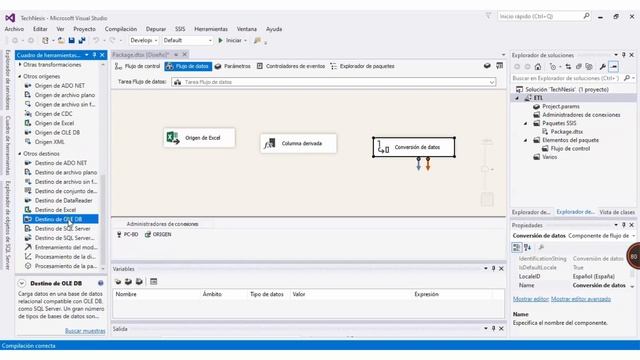Click the Grid Options icon in Variables panel

[x=153, y=282]
